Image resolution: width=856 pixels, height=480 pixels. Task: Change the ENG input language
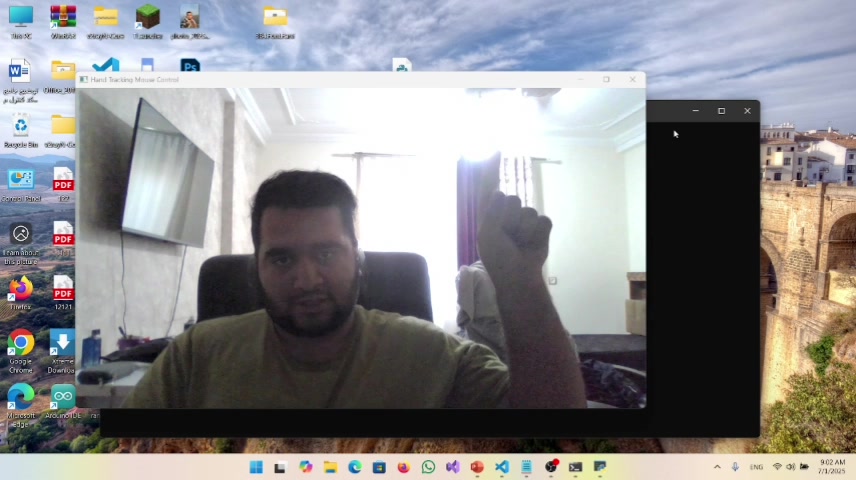coord(756,467)
